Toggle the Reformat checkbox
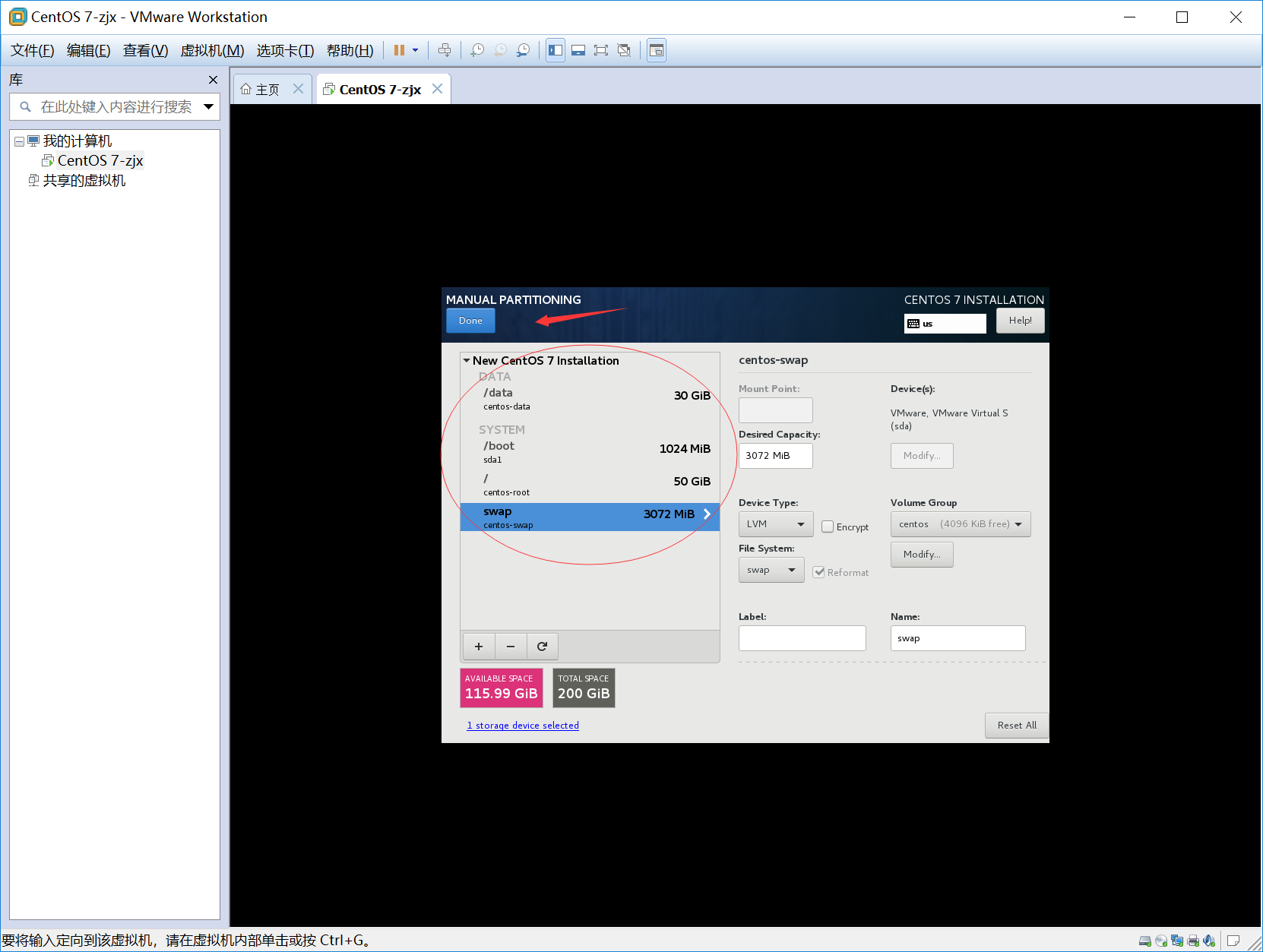This screenshot has width=1263, height=952. 818,572
